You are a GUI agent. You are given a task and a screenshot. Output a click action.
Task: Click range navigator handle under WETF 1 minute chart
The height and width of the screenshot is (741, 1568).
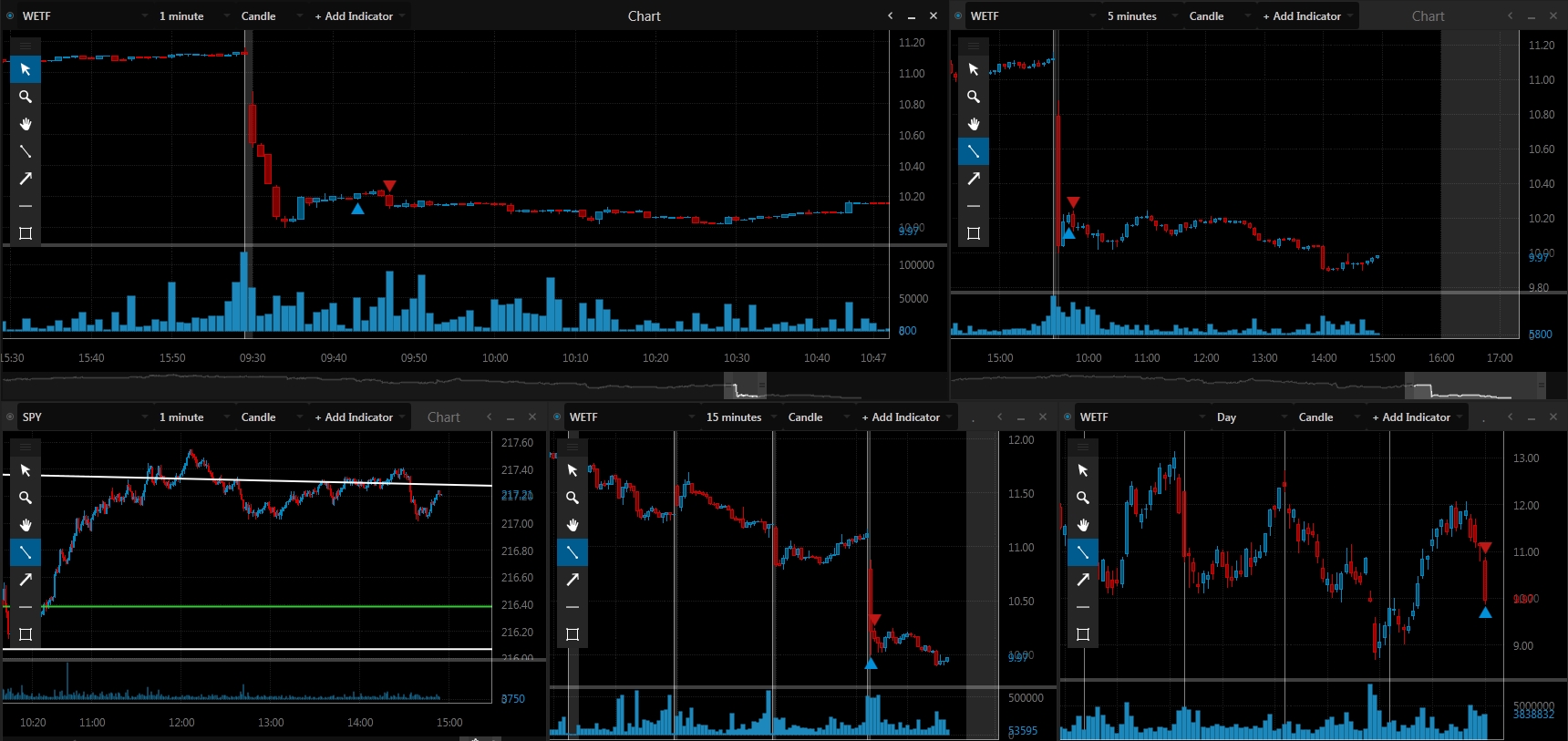tap(761, 386)
